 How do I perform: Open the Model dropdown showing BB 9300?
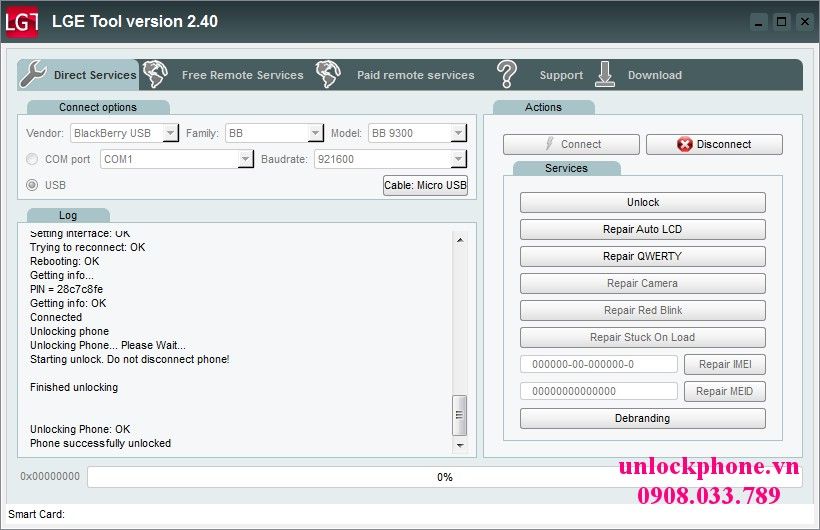click(458, 133)
